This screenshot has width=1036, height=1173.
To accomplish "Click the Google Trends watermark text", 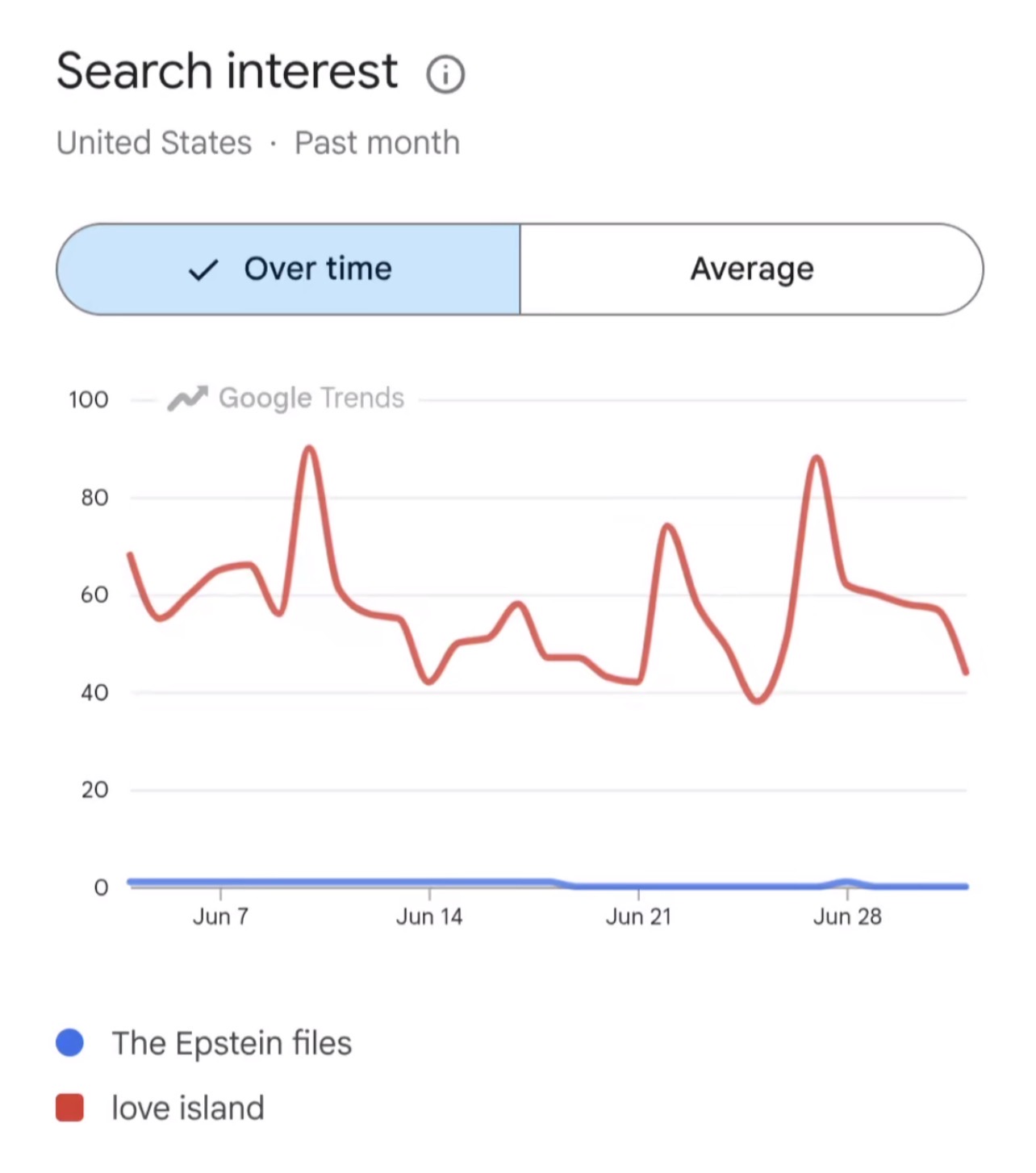I will click(x=311, y=398).
